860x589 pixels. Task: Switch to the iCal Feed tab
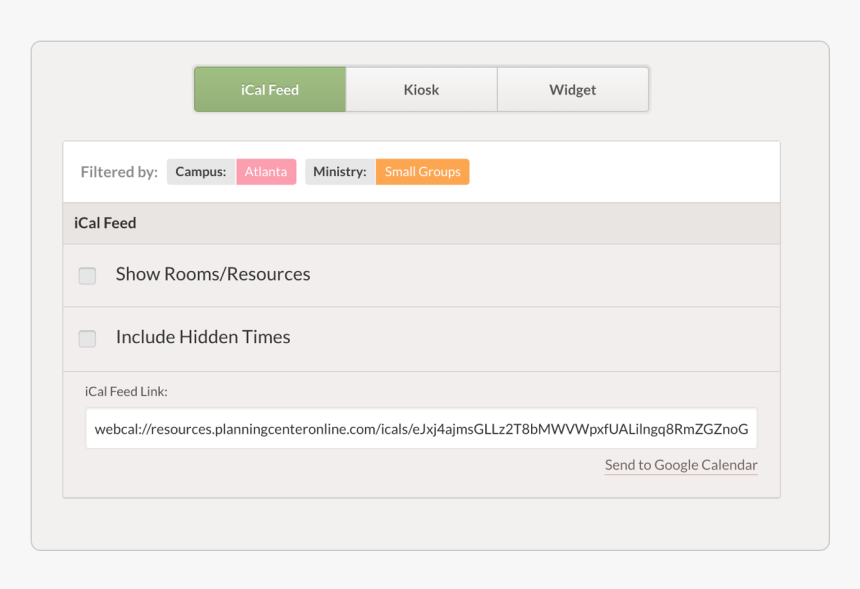[x=270, y=90]
